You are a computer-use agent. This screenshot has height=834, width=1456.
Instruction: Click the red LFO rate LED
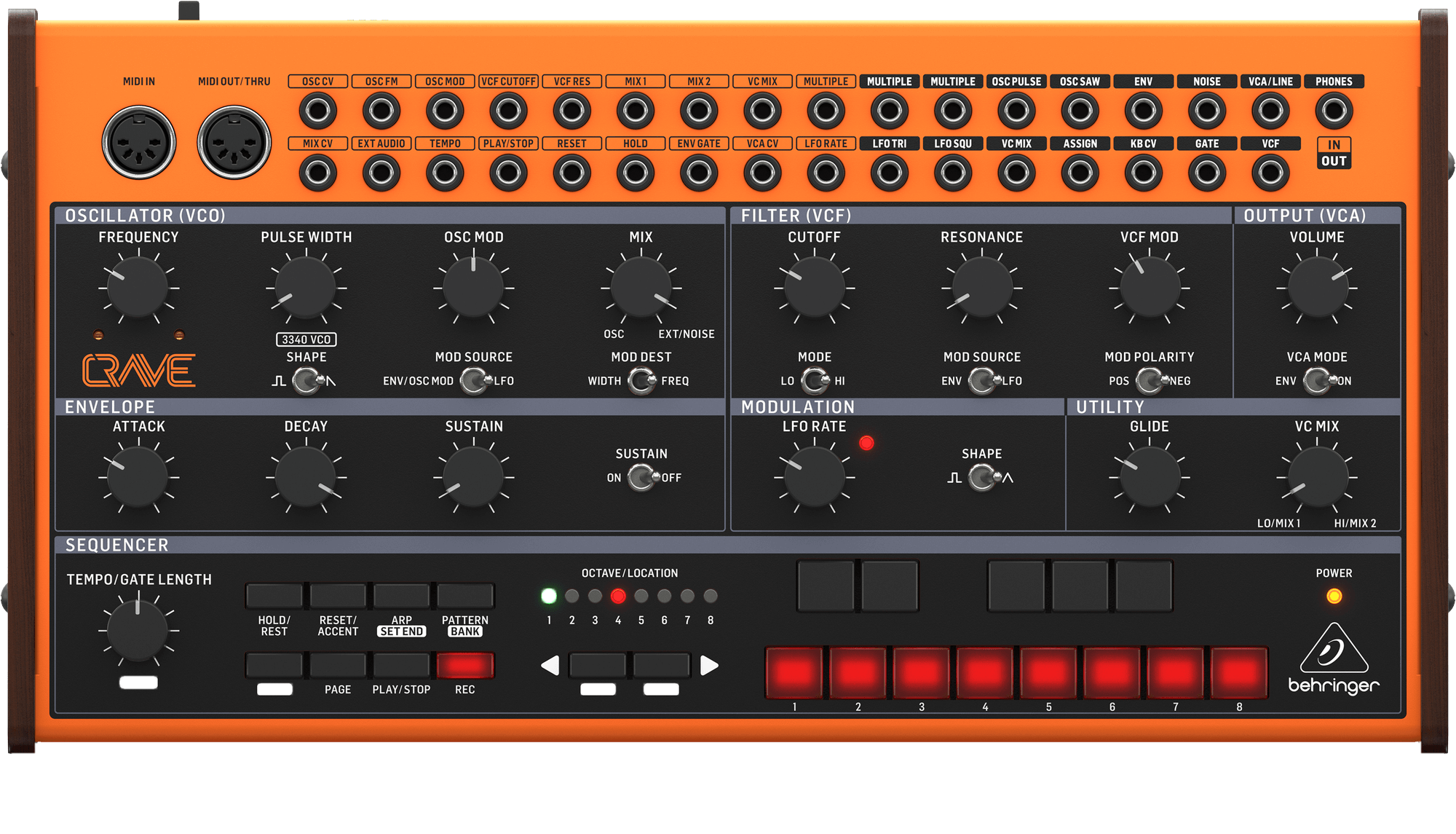click(x=866, y=443)
